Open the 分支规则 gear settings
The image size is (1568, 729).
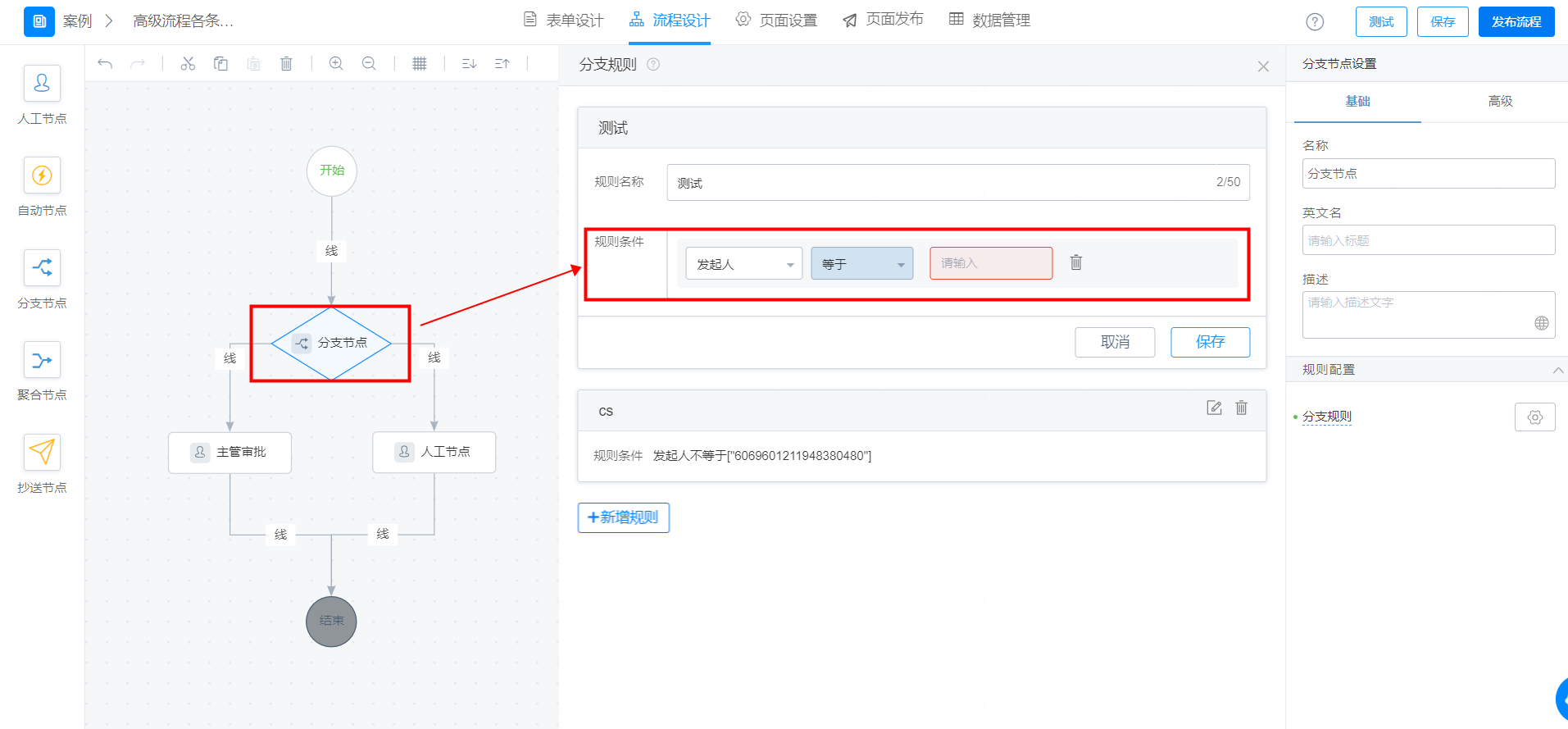pos(1534,417)
